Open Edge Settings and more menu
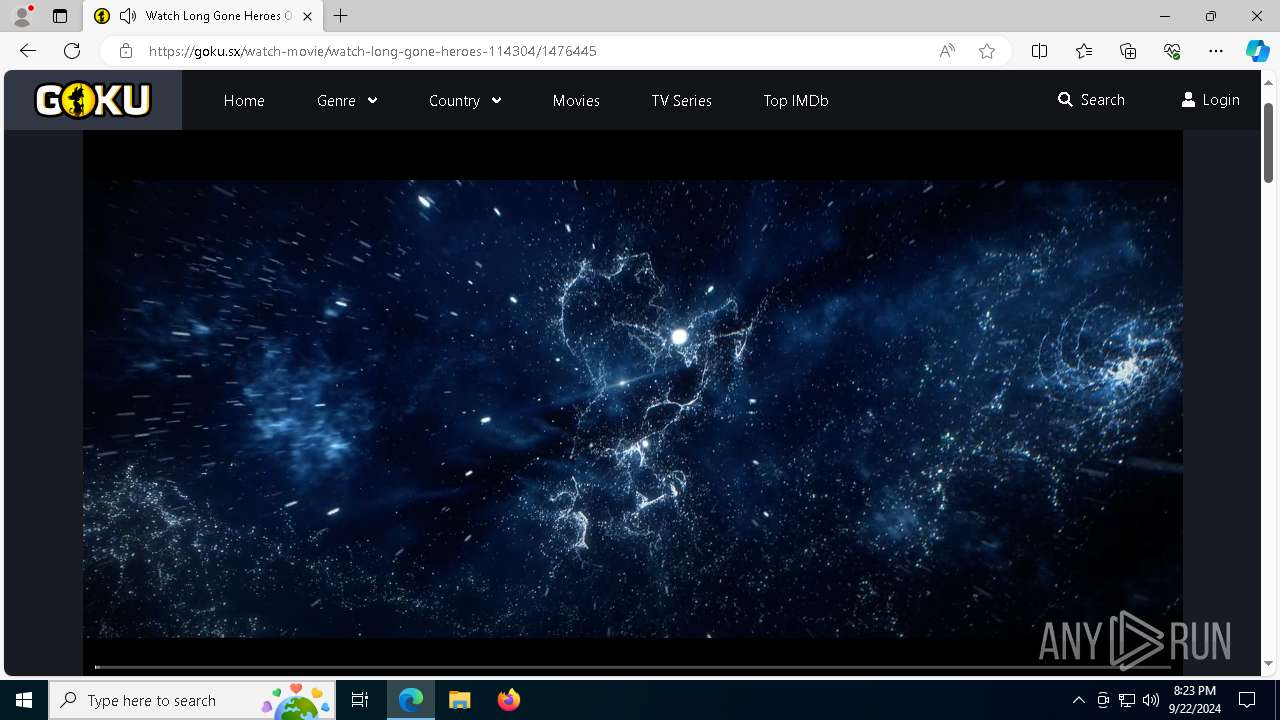Viewport: 1280px width, 720px height. (1216, 51)
